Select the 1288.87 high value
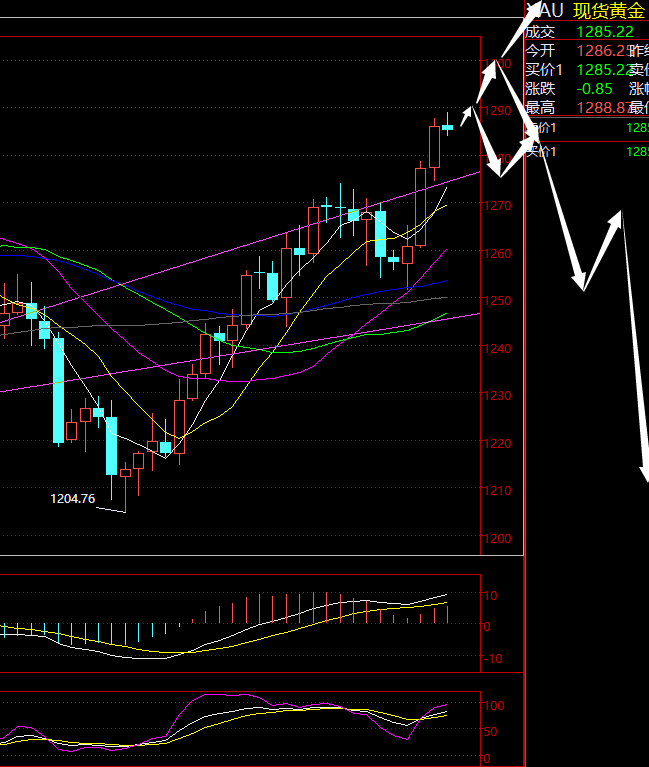 603,108
